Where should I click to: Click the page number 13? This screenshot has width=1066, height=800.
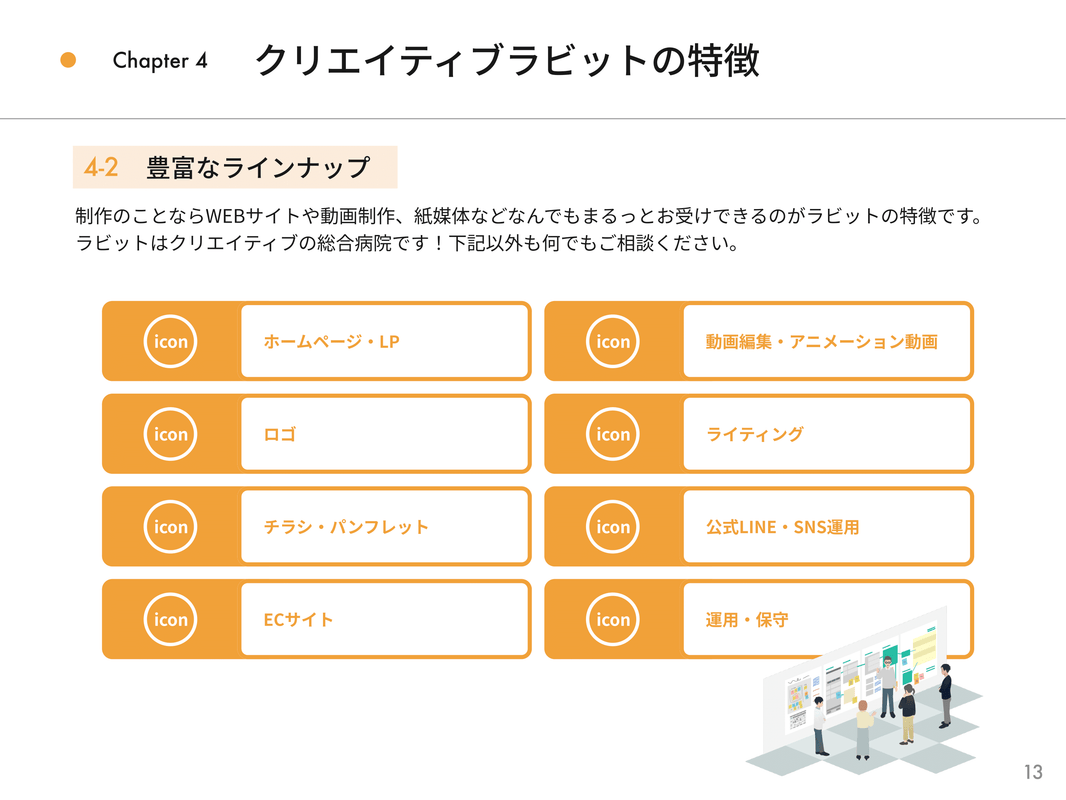(1033, 772)
